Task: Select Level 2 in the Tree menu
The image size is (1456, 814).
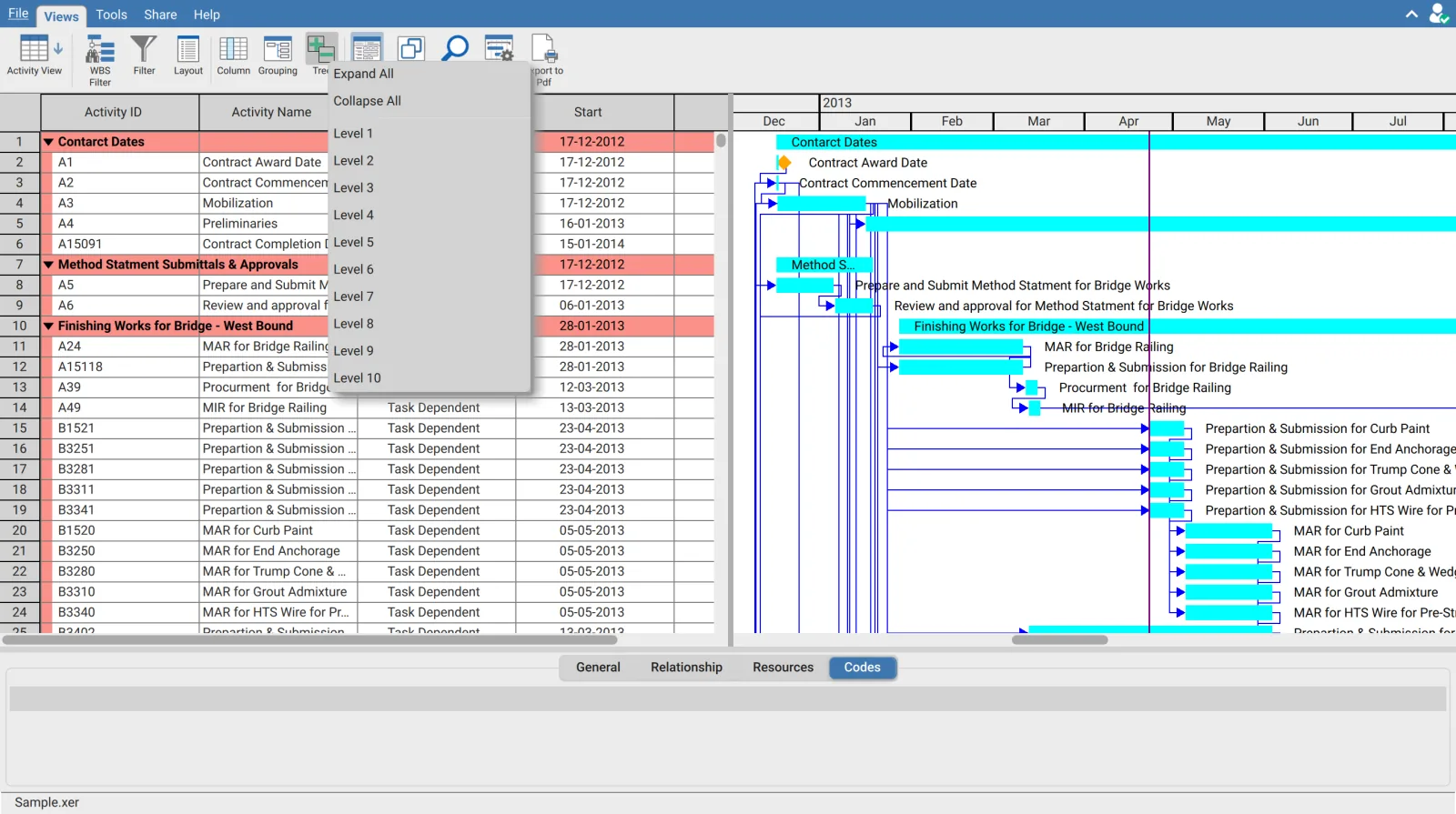Action: pyautogui.click(x=429, y=161)
